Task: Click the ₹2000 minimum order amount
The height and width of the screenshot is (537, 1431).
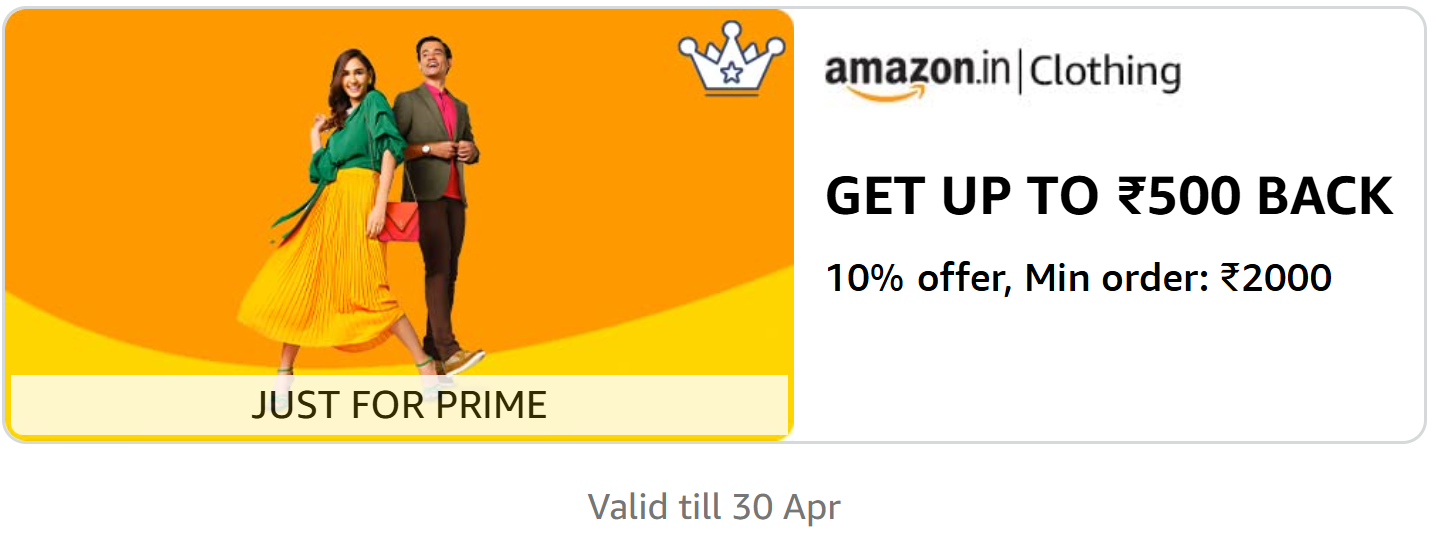Action: pyautogui.click(x=1276, y=277)
